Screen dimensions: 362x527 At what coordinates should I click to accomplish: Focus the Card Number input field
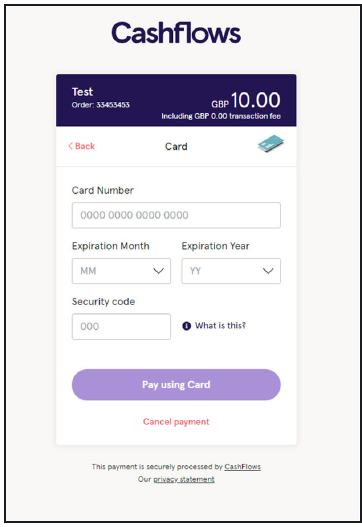176,215
